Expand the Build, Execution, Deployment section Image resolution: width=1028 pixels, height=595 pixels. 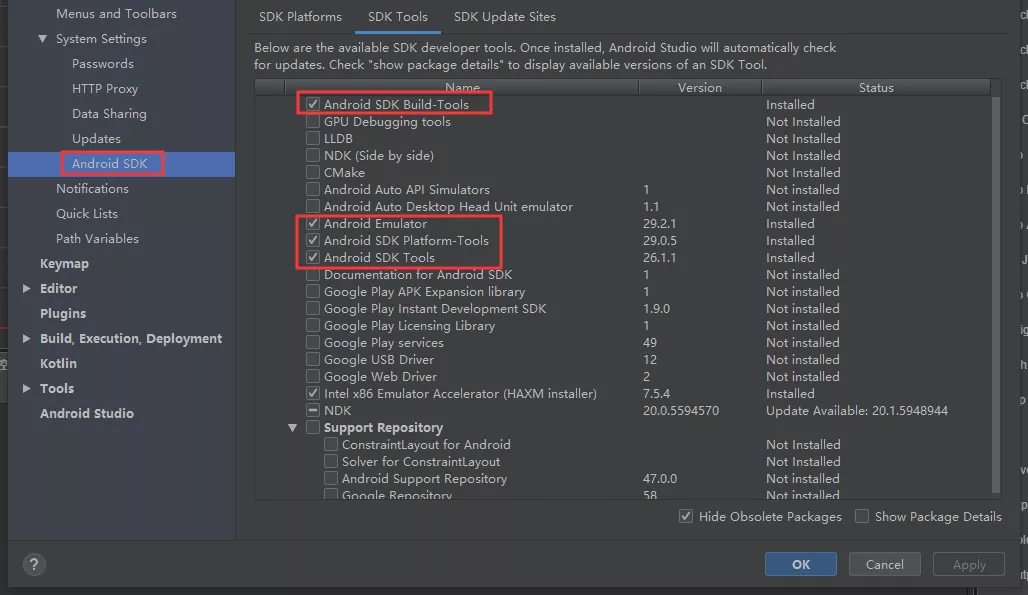coord(27,339)
